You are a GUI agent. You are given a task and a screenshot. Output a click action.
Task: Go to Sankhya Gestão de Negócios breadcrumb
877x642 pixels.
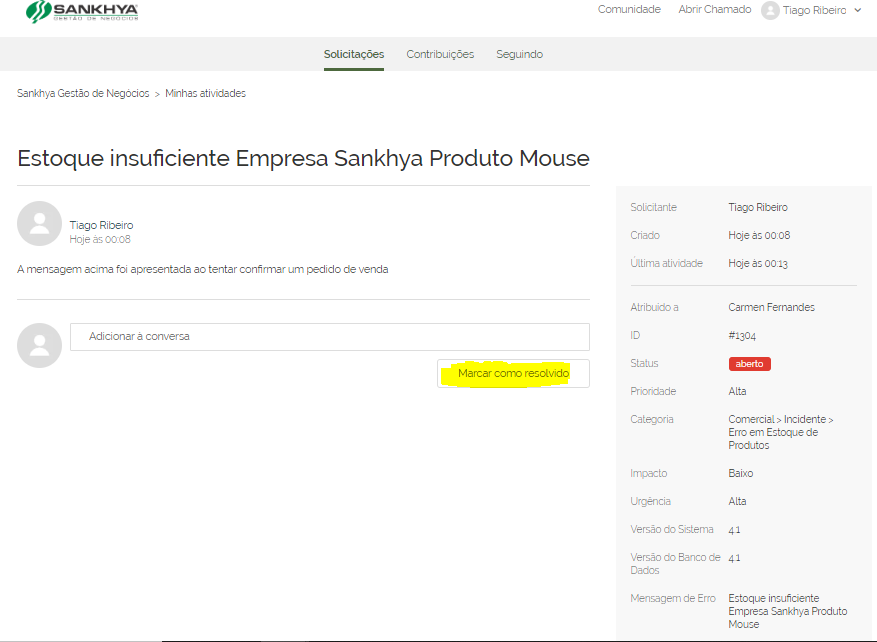(x=83, y=93)
